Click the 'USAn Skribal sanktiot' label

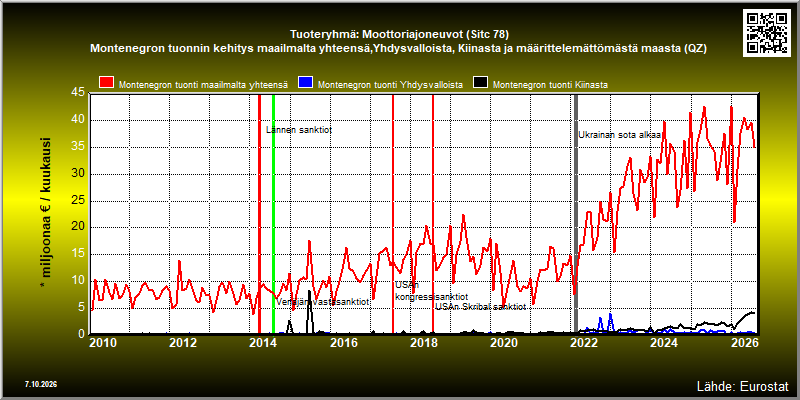coord(481,307)
